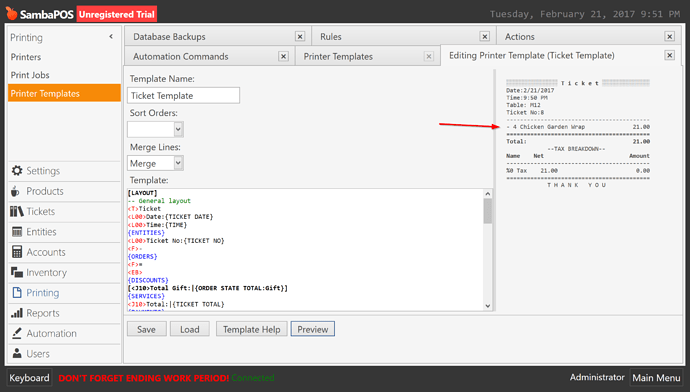Click the [LAYOUT] line in the template
This screenshot has width=690, height=392.
coord(143,193)
